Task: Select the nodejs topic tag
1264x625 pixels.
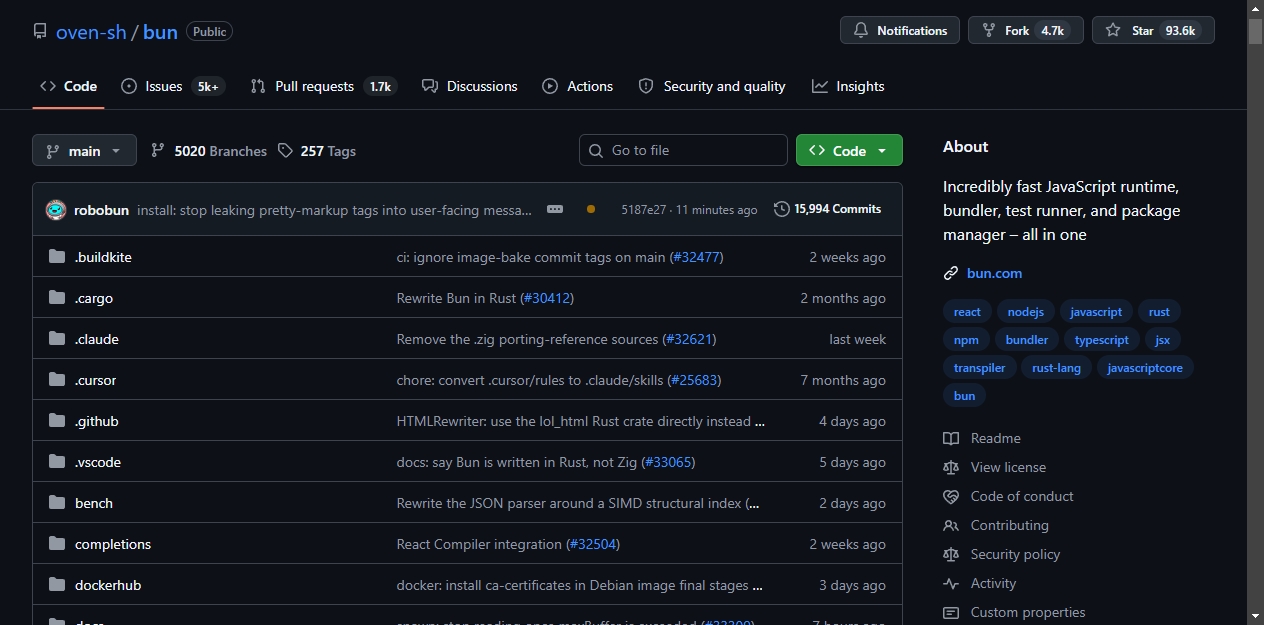Action: 1025,312
